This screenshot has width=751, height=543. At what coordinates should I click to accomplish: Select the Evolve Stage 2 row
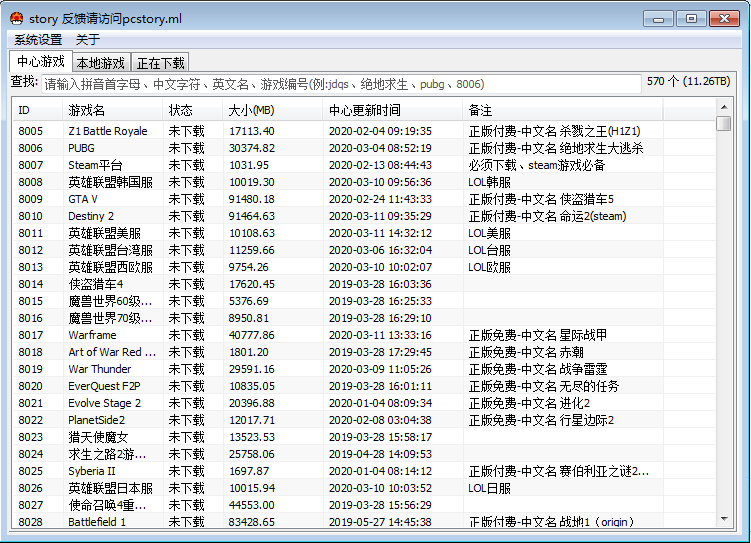click(364, 403)
